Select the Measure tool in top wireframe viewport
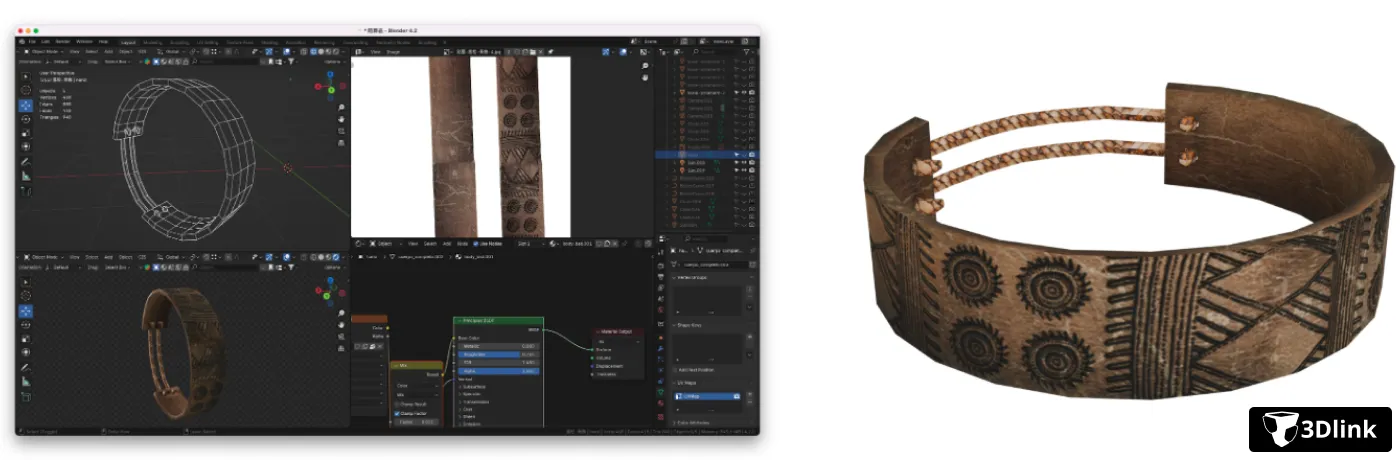This screenshot has height=460, width=1400. [x=26, y=176]
